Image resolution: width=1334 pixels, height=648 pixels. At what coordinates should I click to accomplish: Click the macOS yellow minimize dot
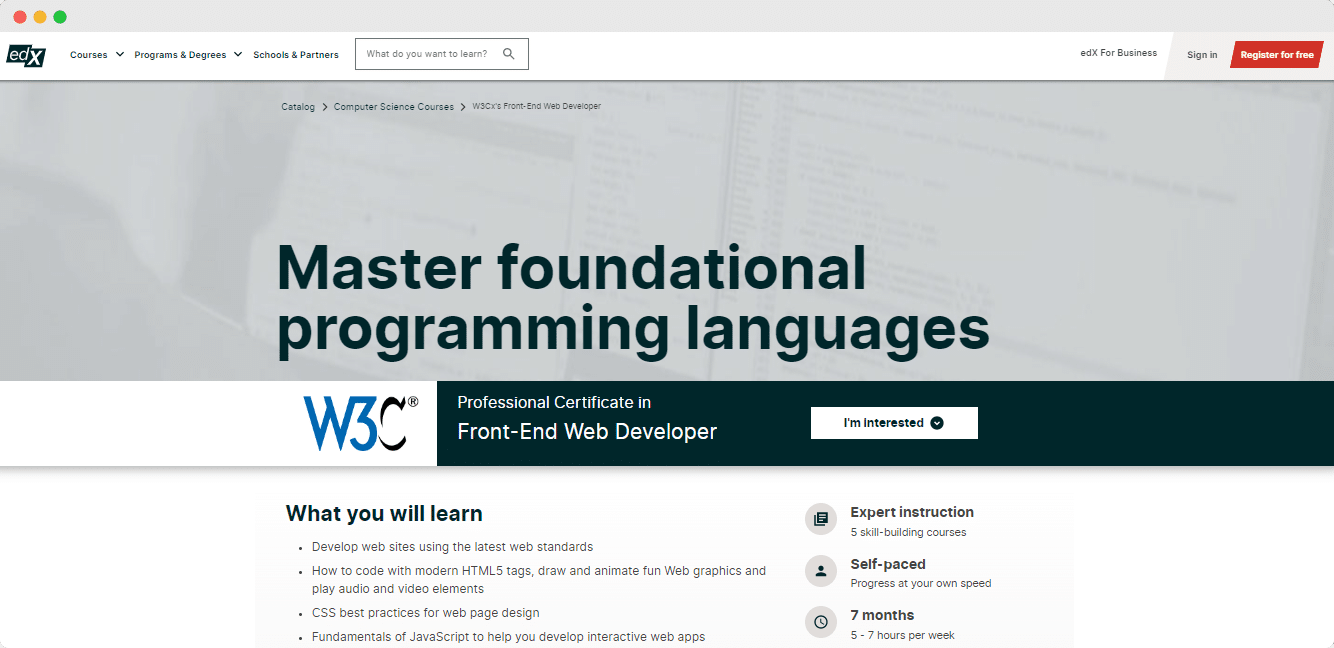(40, 17)
